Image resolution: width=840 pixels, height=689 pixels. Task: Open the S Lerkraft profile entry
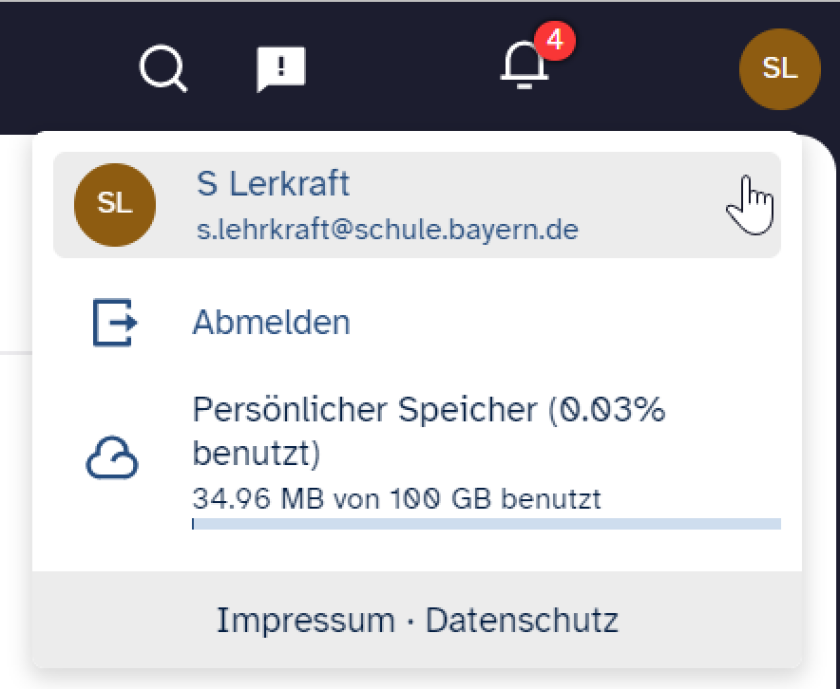click(x=416, y=204)
